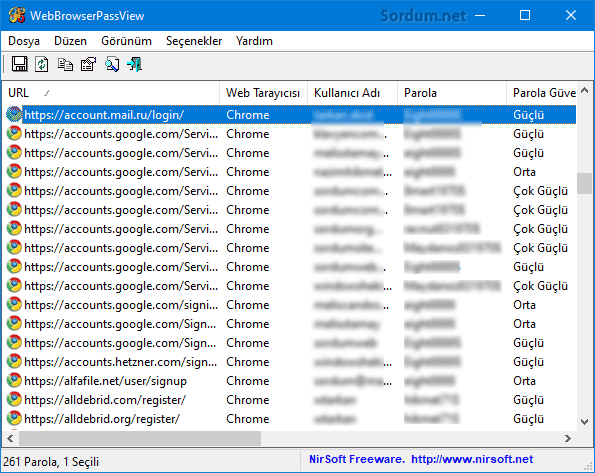Click vertical scrollbar down arrow

pos(584,422)
